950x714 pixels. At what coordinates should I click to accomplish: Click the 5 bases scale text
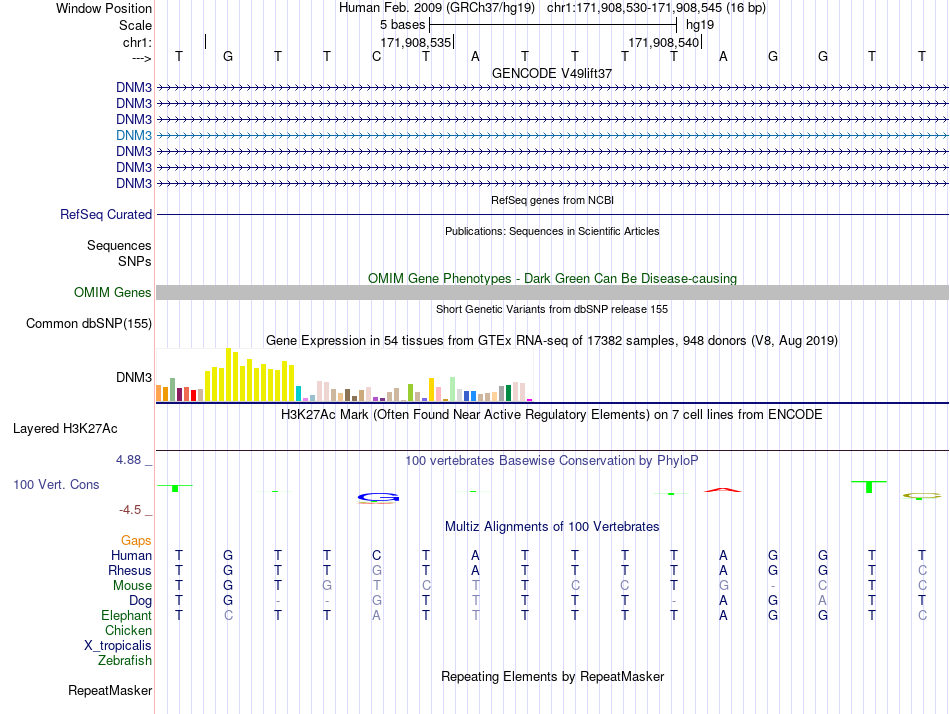coord(402,25)
